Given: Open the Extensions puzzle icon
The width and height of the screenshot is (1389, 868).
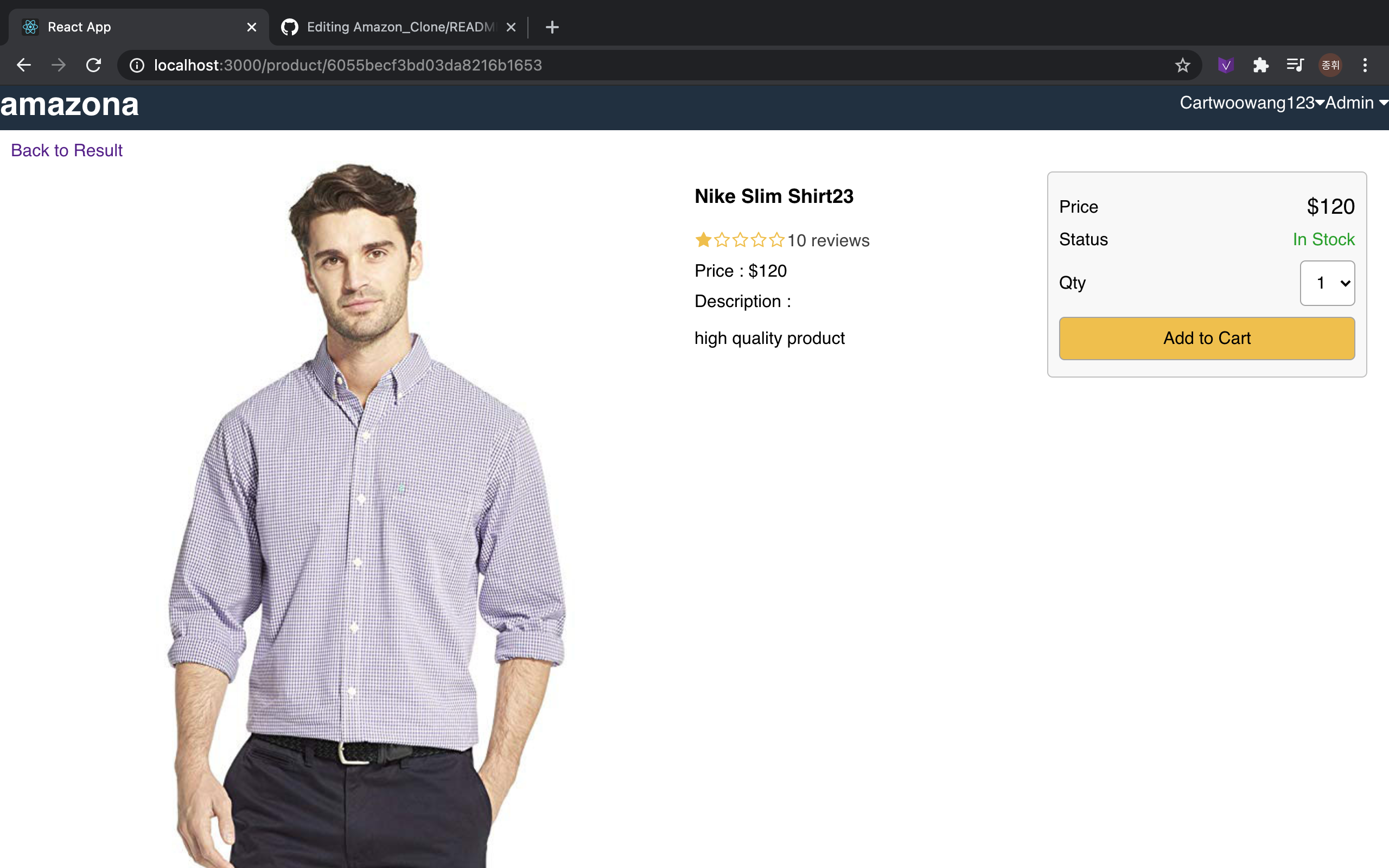Looking at the screenshot, I should pyautogui.click(x=1260, y=66).
